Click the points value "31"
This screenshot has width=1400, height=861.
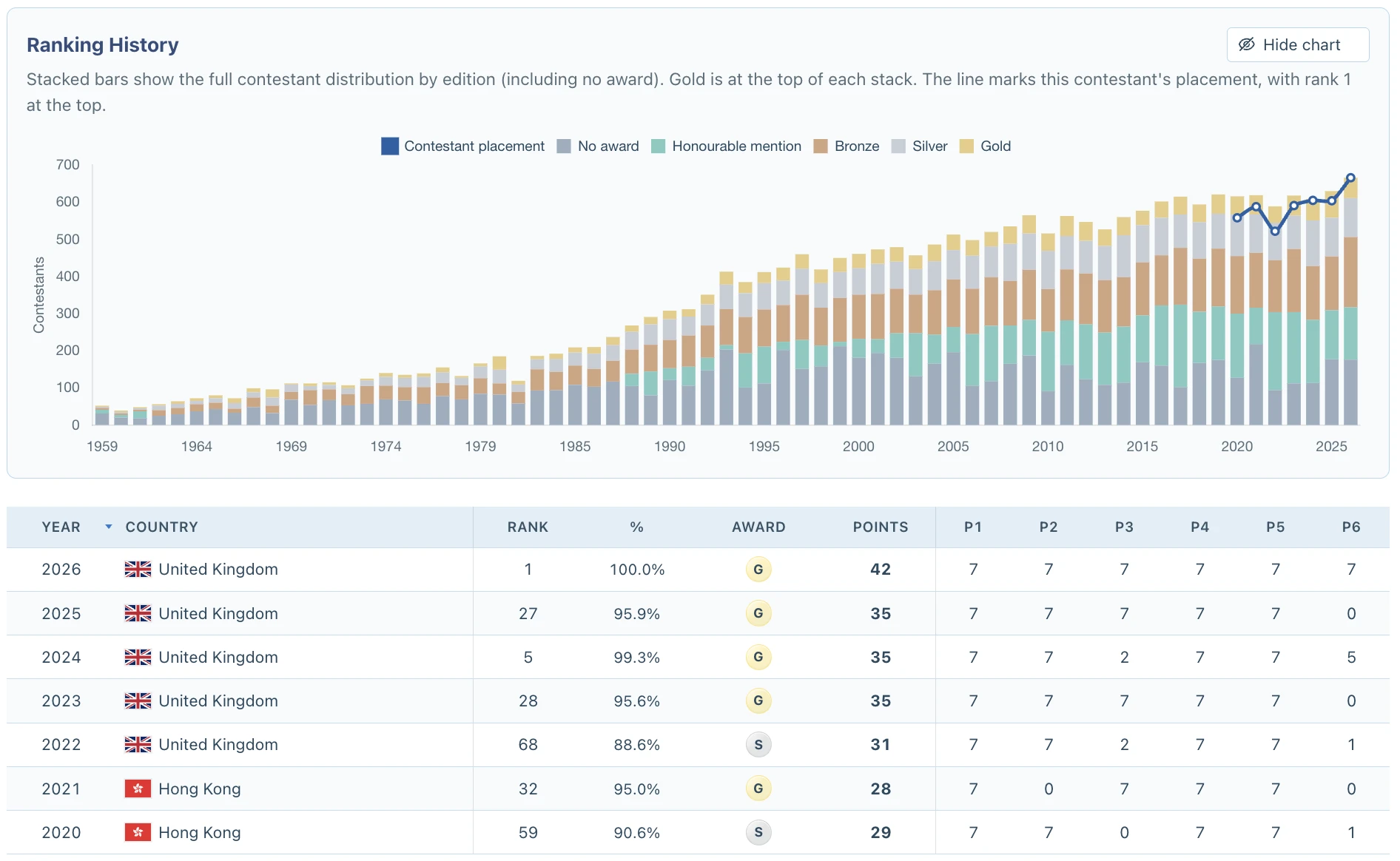tap(881, 745)
